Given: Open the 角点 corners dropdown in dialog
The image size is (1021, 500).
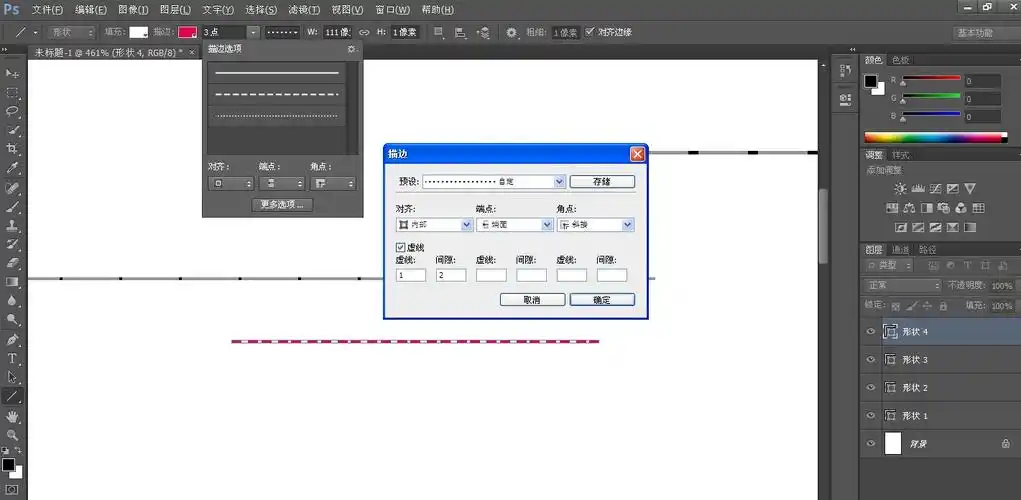Looking at the screenshot, I should (627, 225).
